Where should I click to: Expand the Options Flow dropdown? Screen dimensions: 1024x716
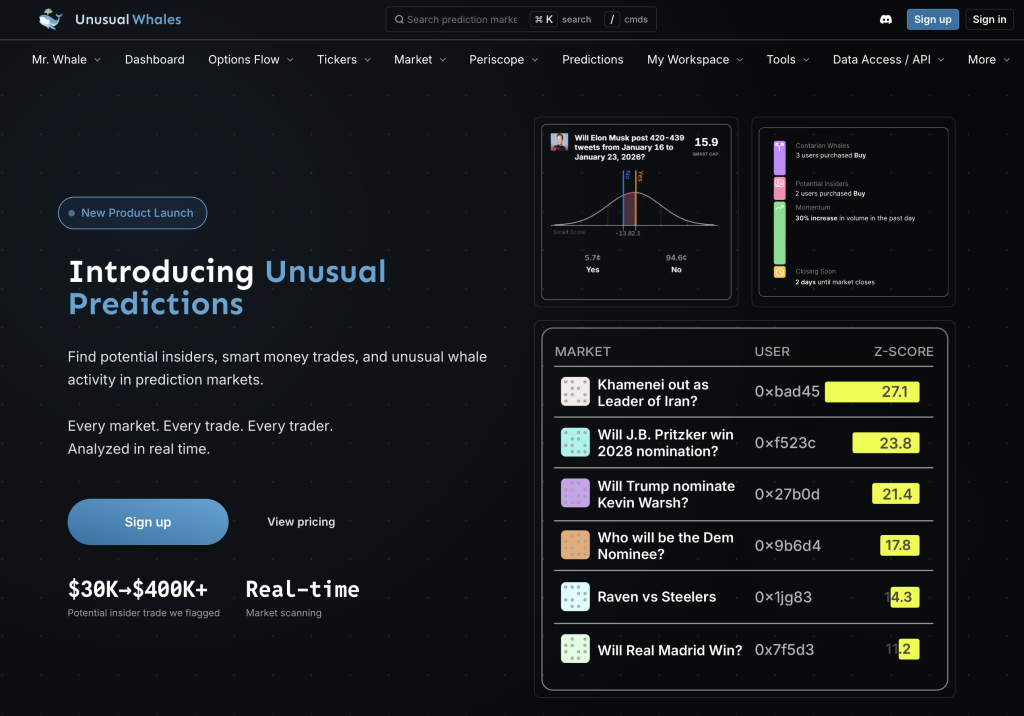coord(251,59)
